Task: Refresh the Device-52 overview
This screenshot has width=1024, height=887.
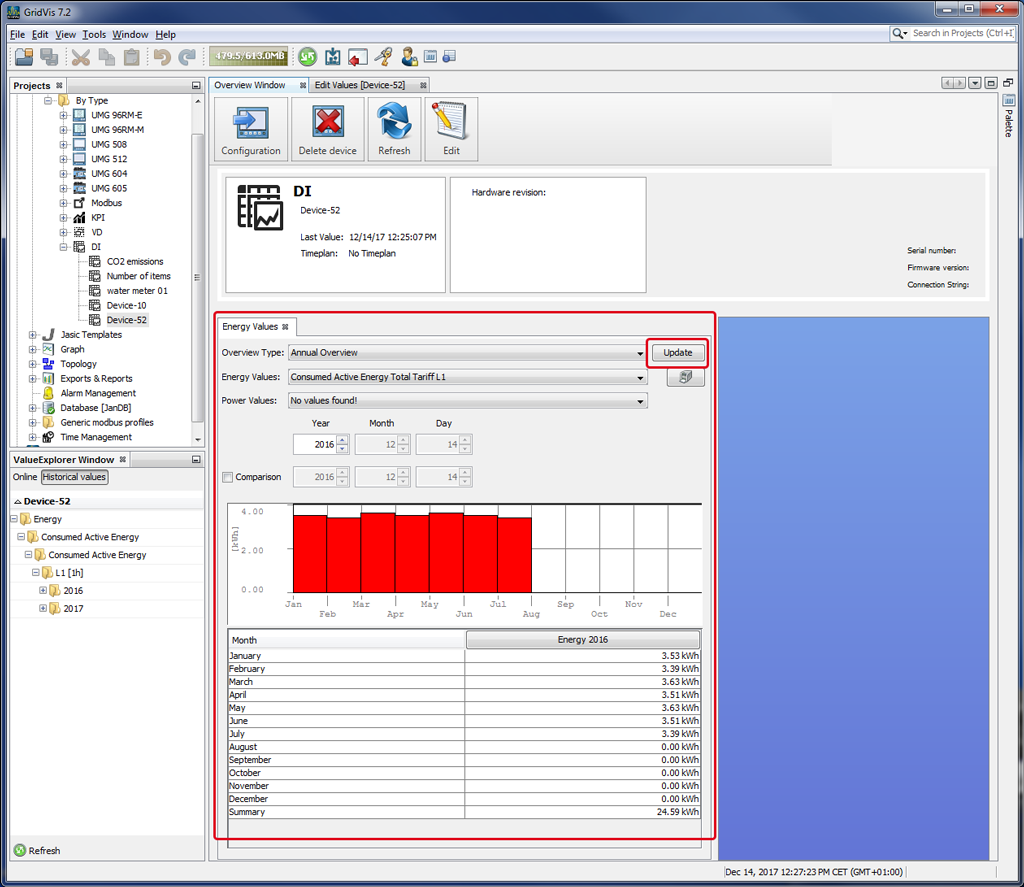Action: [394, 128]
